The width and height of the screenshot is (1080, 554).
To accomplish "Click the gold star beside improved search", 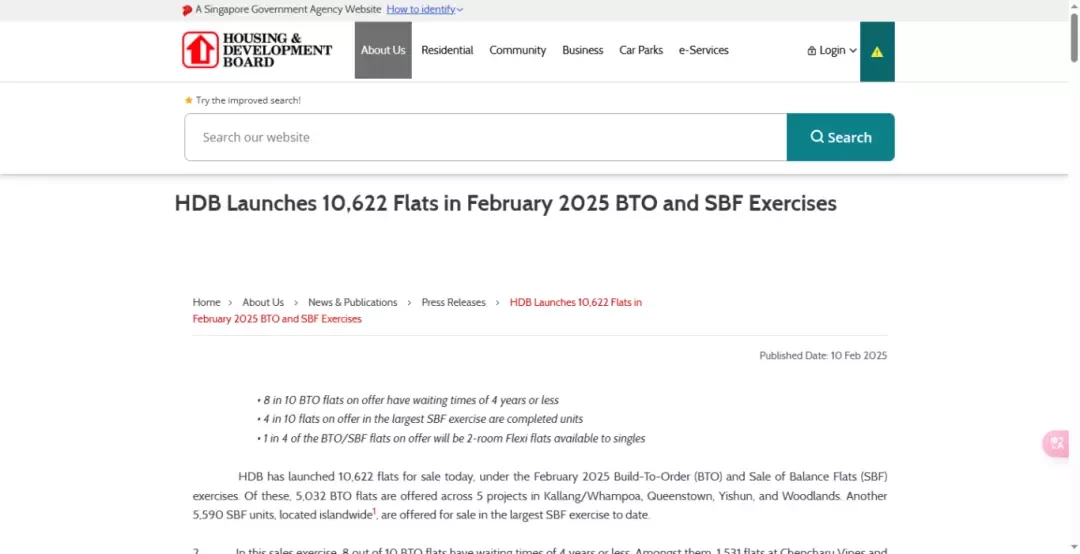I will point(189,100).
